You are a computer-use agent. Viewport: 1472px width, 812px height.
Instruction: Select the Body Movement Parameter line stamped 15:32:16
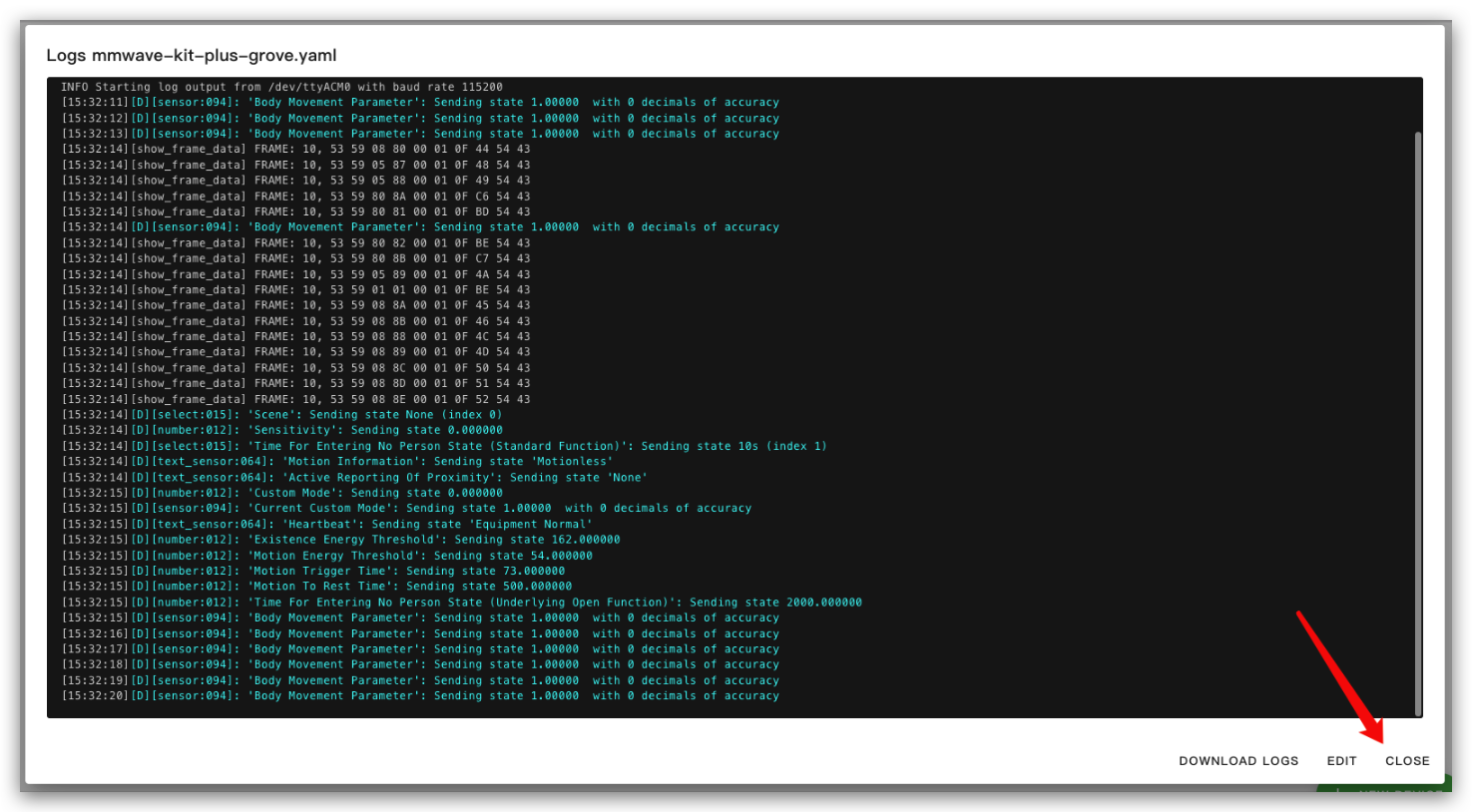click(x=420, y=634)
